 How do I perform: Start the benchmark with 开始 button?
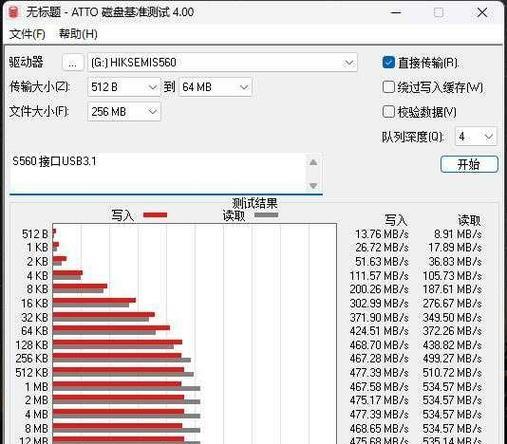469,164
